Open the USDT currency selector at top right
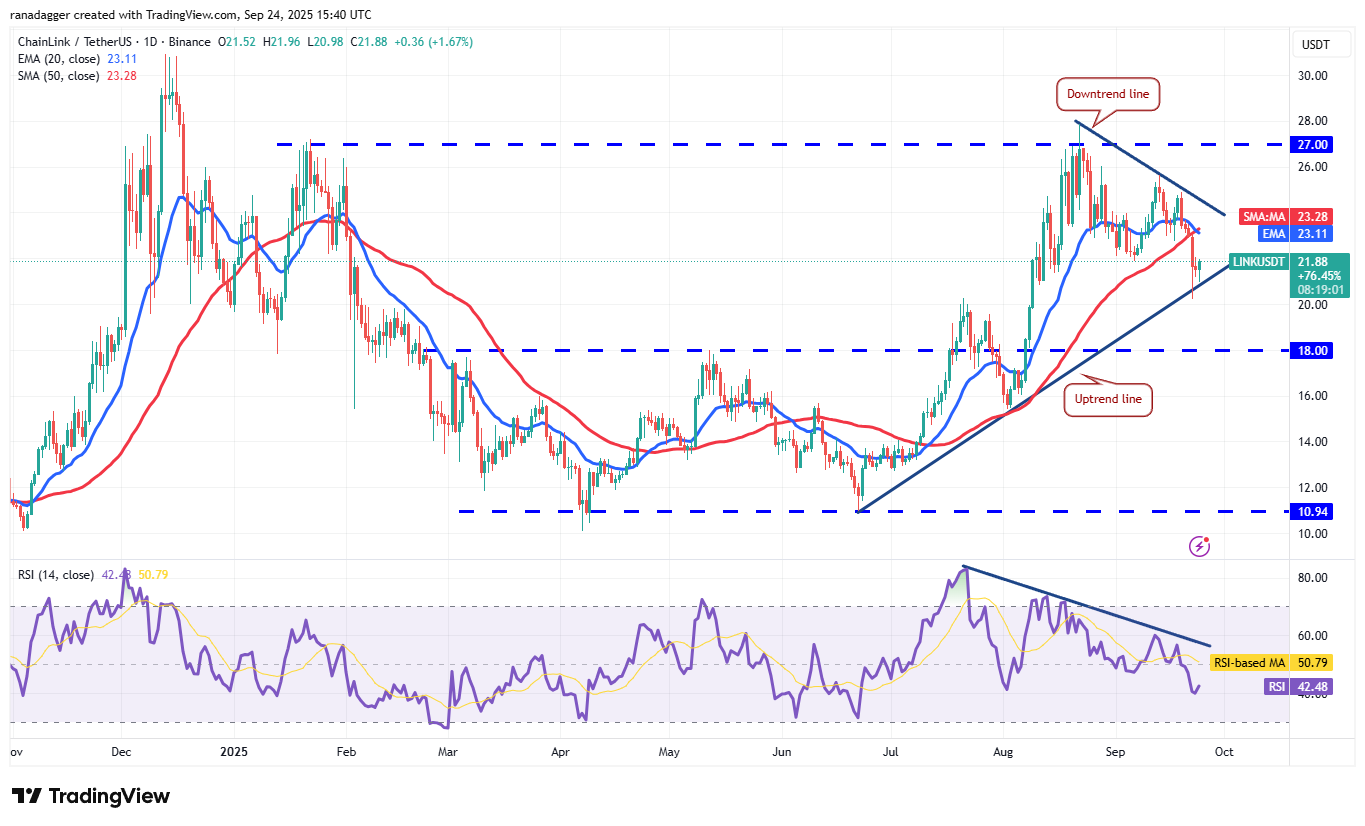Screen dimensions: 1365x826 click(1316, 44)
